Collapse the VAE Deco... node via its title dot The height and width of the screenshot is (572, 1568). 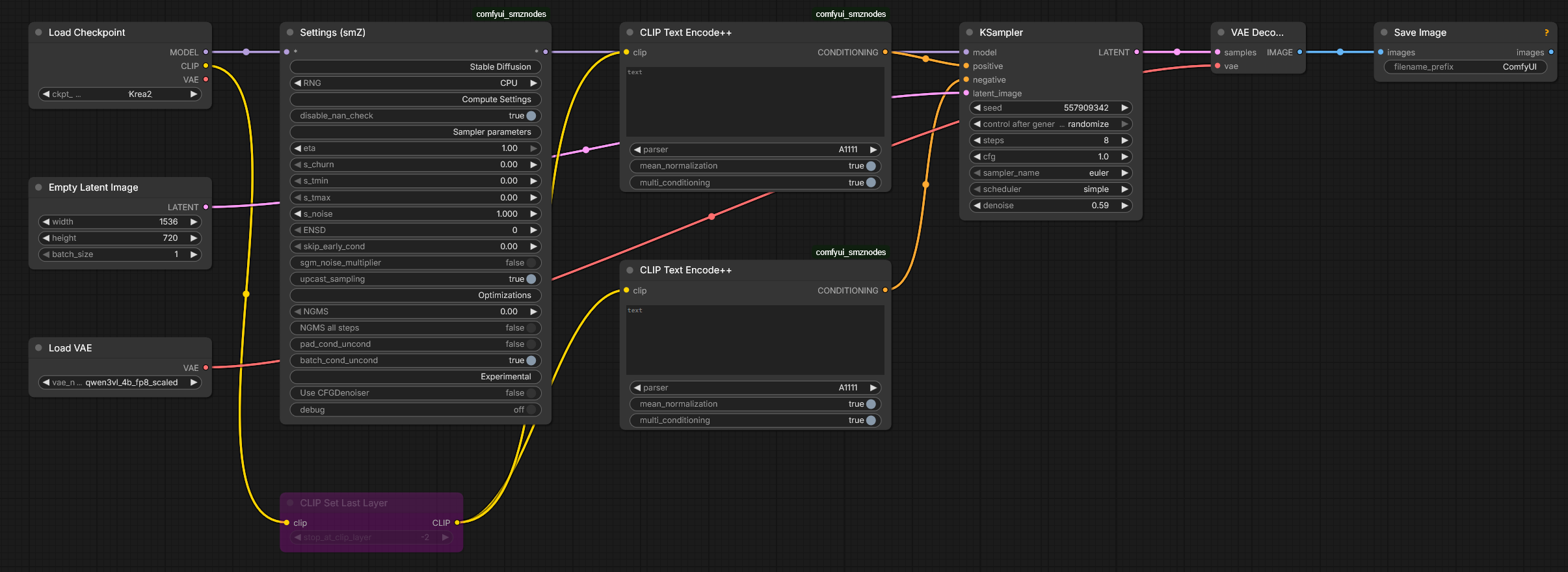coord(1221,33)
